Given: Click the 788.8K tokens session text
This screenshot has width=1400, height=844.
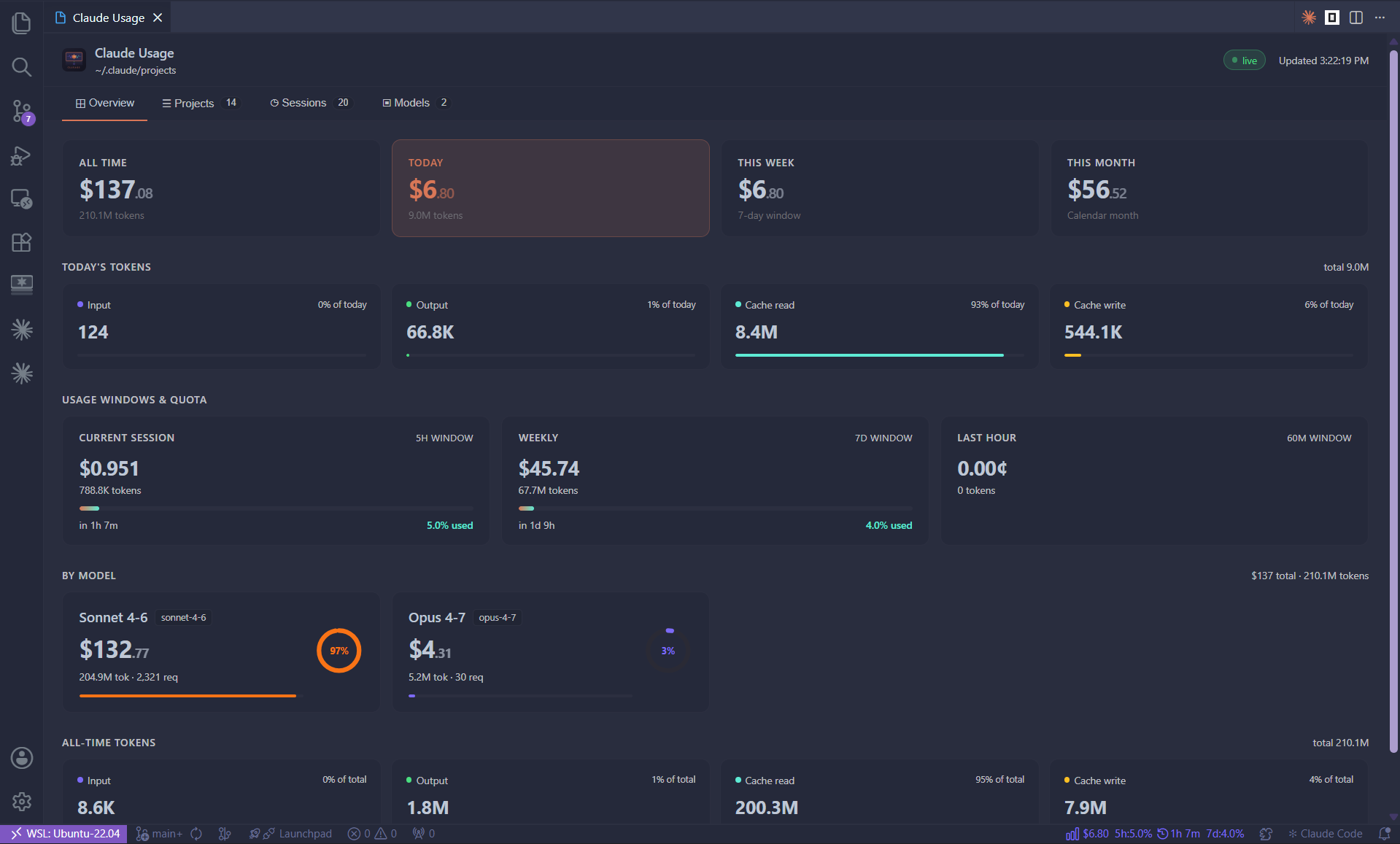Looking at the screenshot, I should [110, 490].
